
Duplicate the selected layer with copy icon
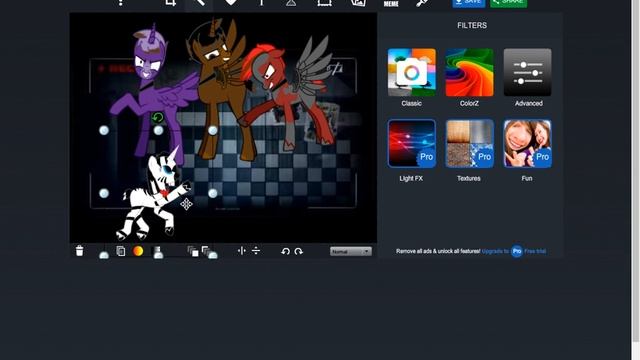pos(121,251)
